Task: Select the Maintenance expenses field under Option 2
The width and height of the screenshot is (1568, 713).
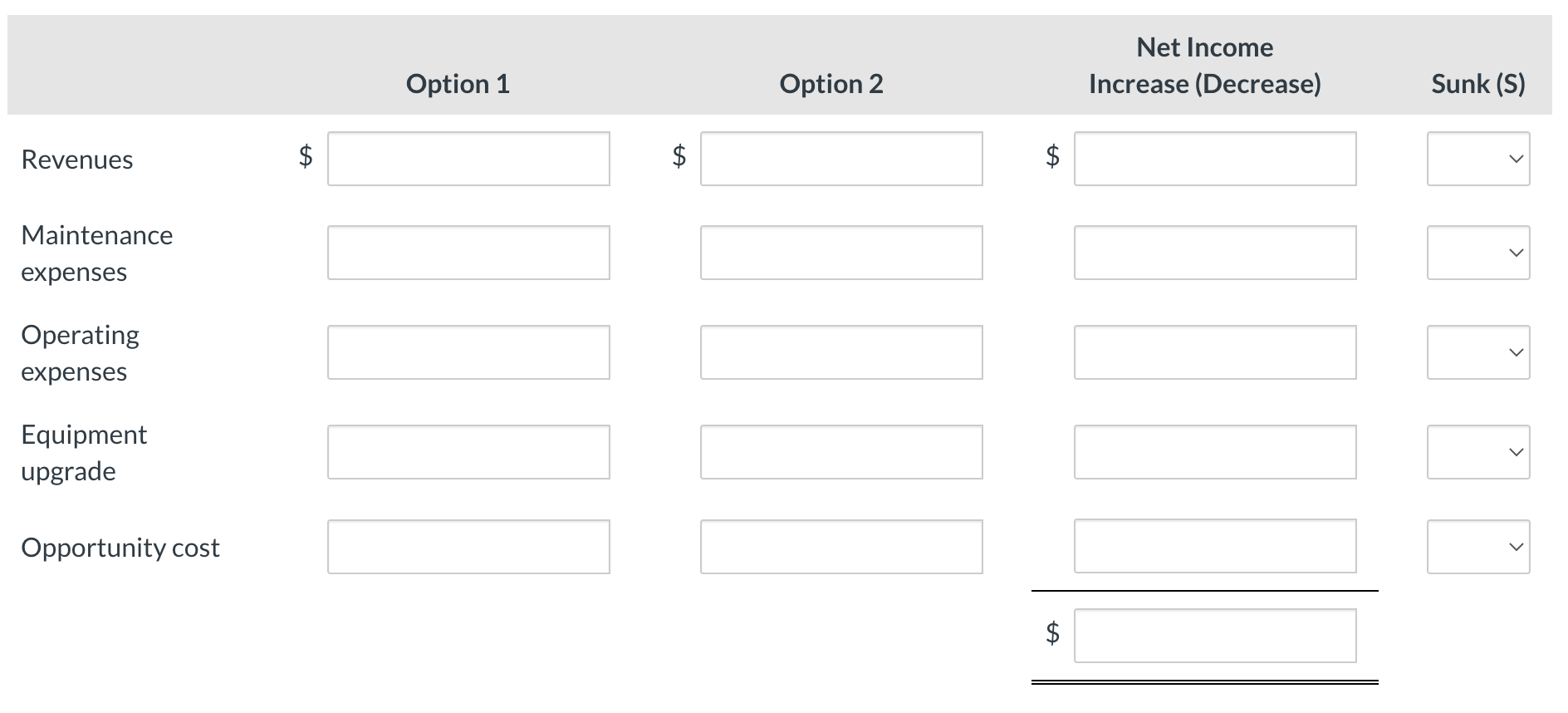Action: click(x=840, y=253)
